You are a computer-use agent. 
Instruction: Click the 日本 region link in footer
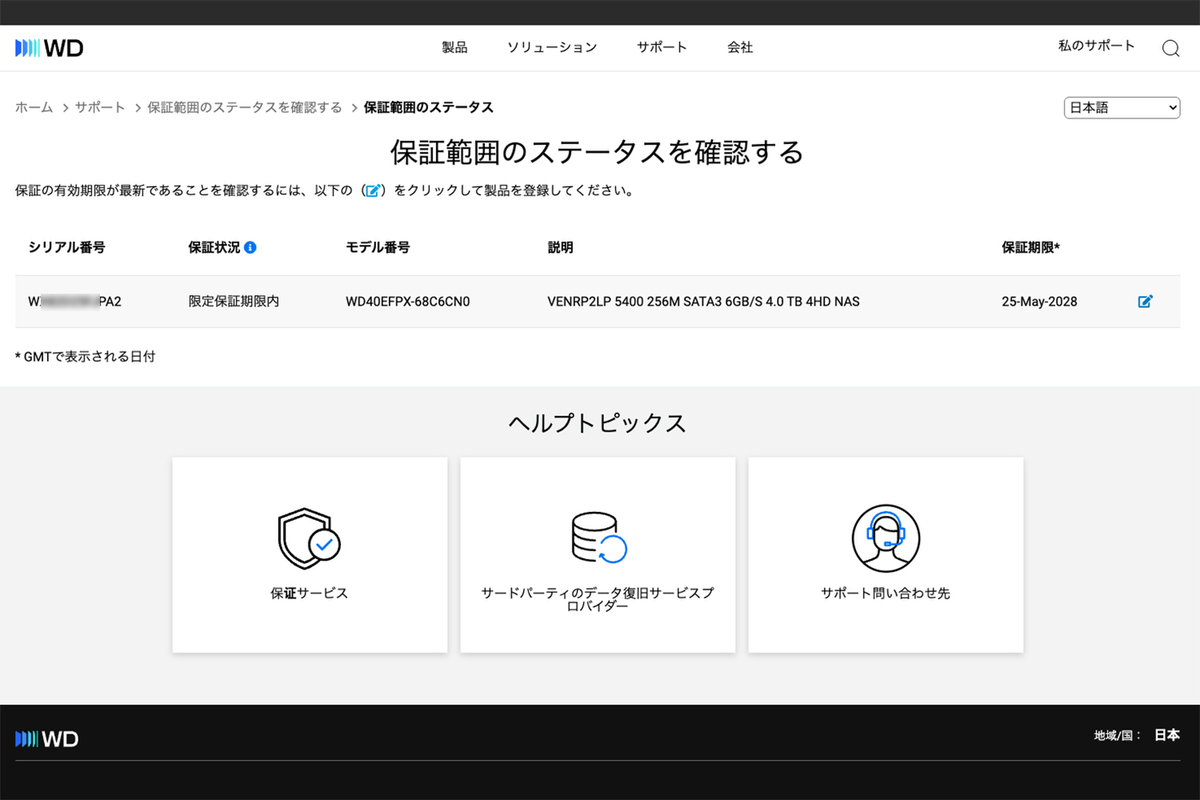coord(1167,735)
